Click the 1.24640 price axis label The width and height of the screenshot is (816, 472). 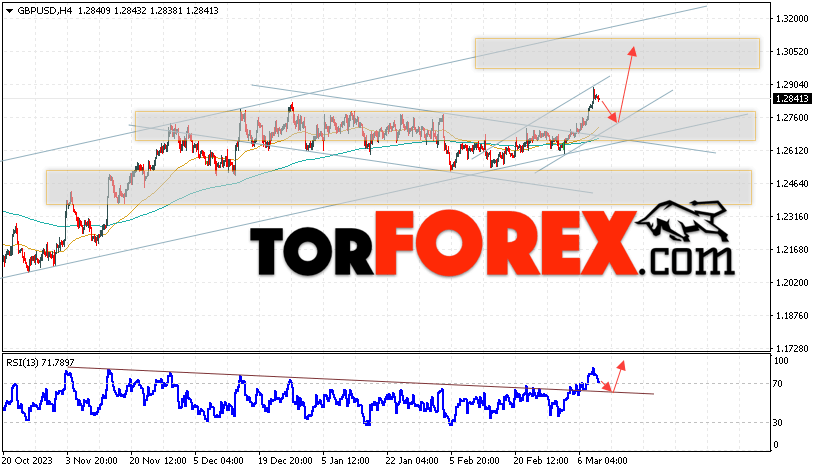792,183
